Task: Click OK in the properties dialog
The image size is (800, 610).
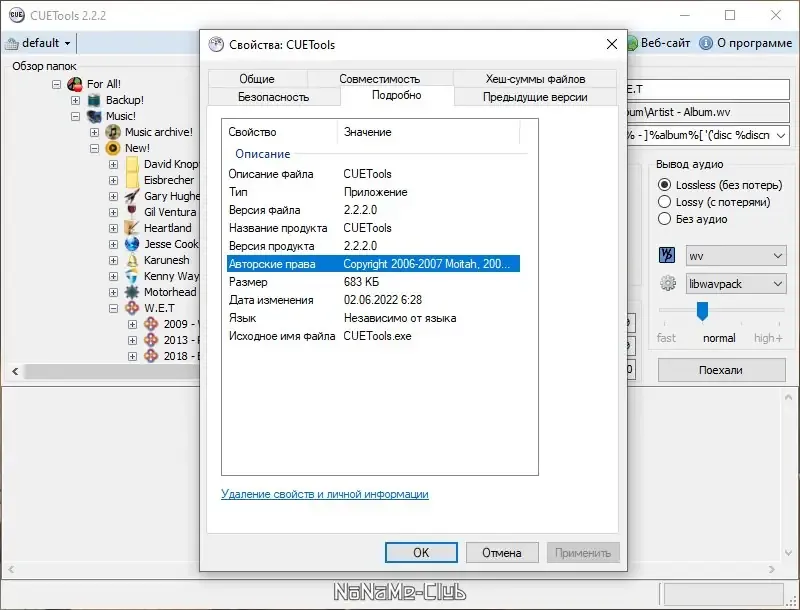Action: [x=421, y=552]
